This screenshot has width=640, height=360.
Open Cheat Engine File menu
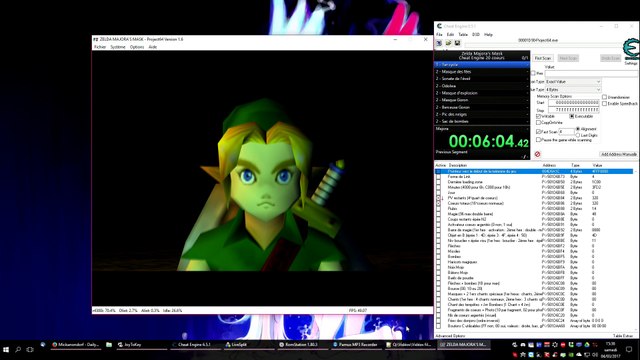(x=439, y=35)
